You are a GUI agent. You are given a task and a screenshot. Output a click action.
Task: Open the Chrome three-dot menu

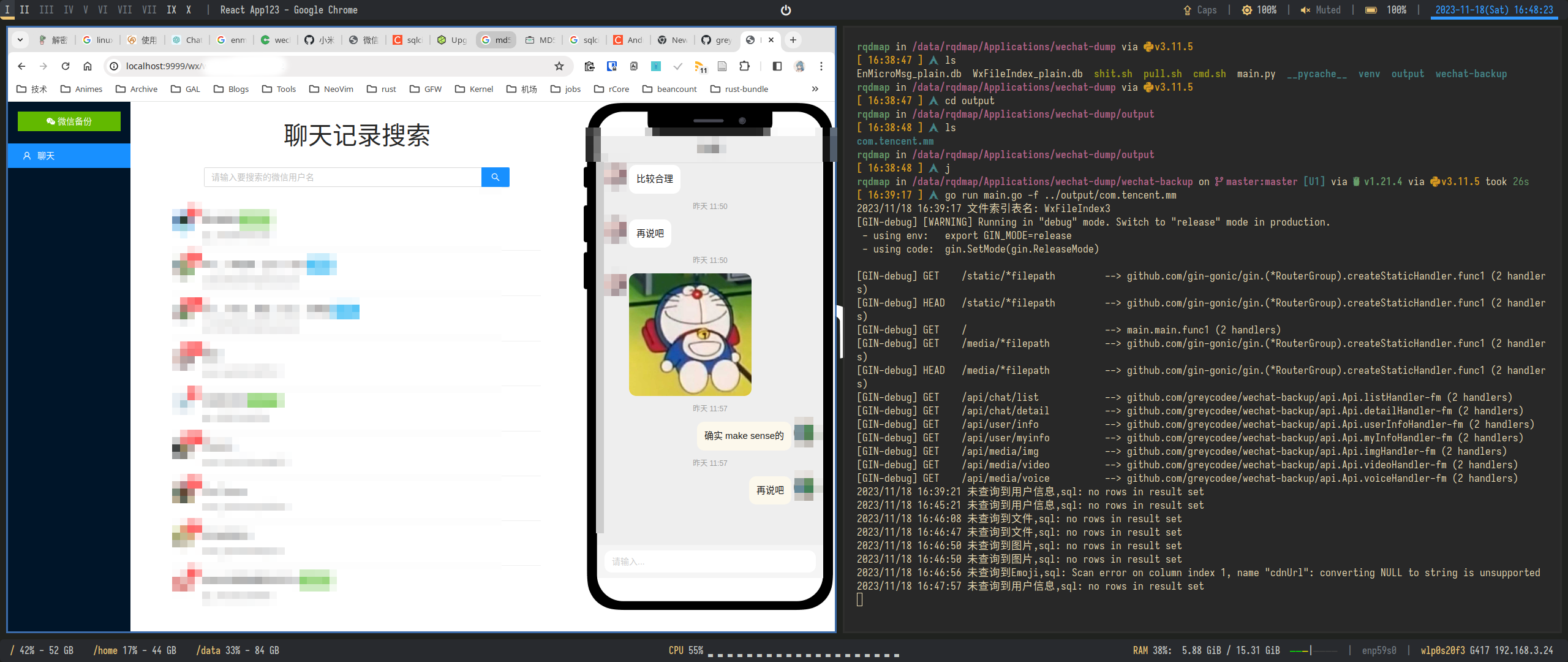pos(821,66)
